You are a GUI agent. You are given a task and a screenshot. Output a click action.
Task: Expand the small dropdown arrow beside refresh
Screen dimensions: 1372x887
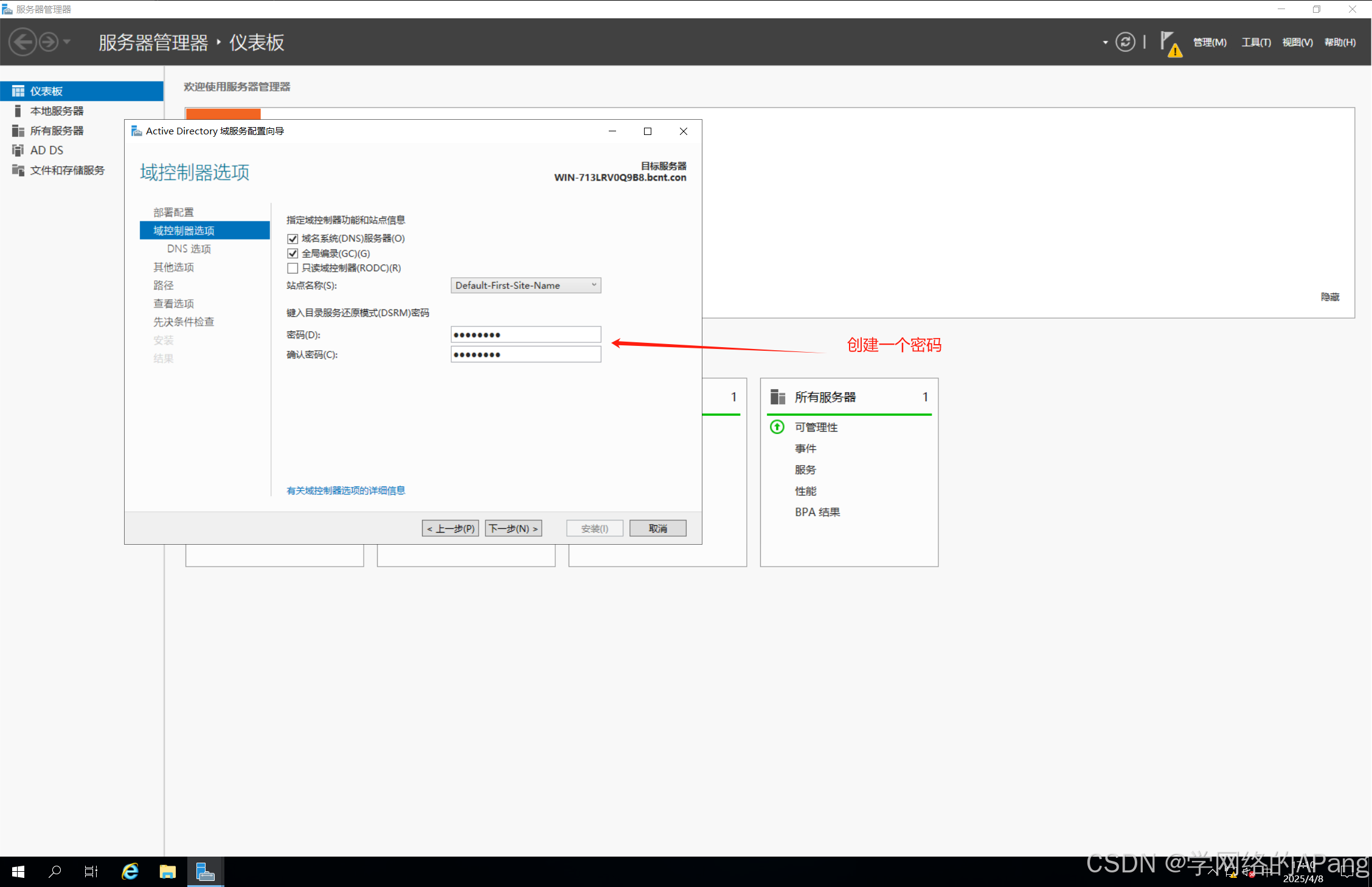point(1105,43)
